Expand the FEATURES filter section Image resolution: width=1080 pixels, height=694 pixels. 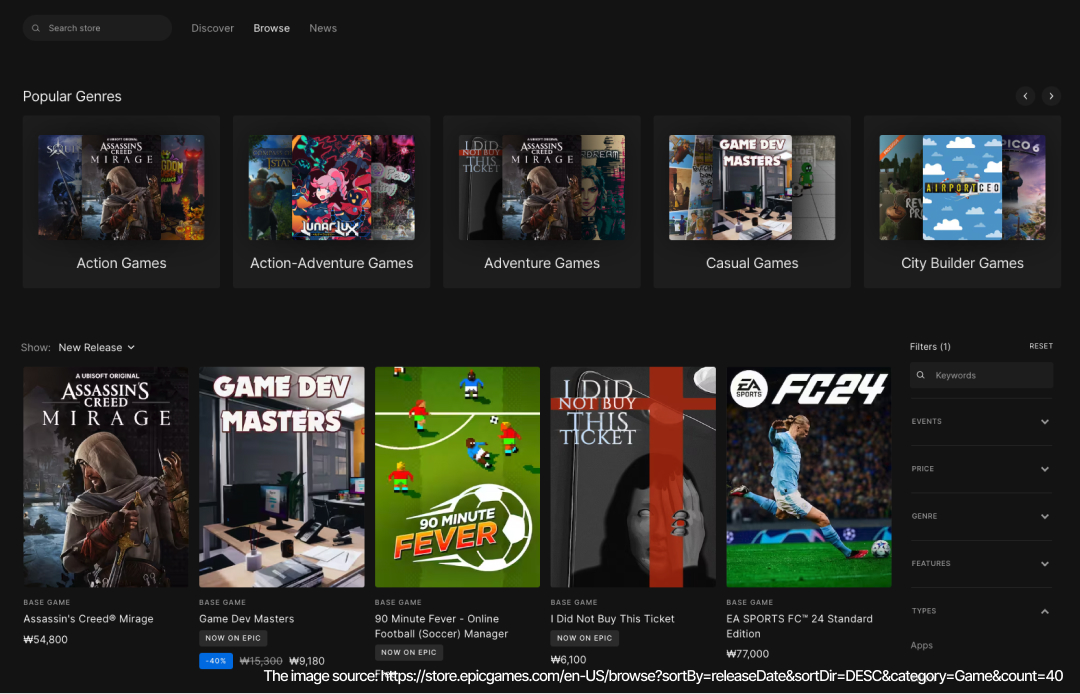[982, 563]
